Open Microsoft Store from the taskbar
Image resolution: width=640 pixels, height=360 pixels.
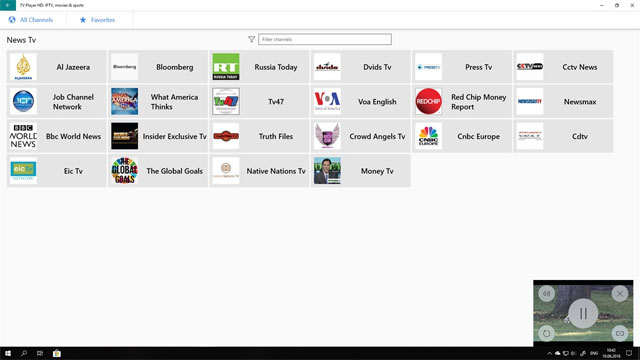[x=57, y=353]
